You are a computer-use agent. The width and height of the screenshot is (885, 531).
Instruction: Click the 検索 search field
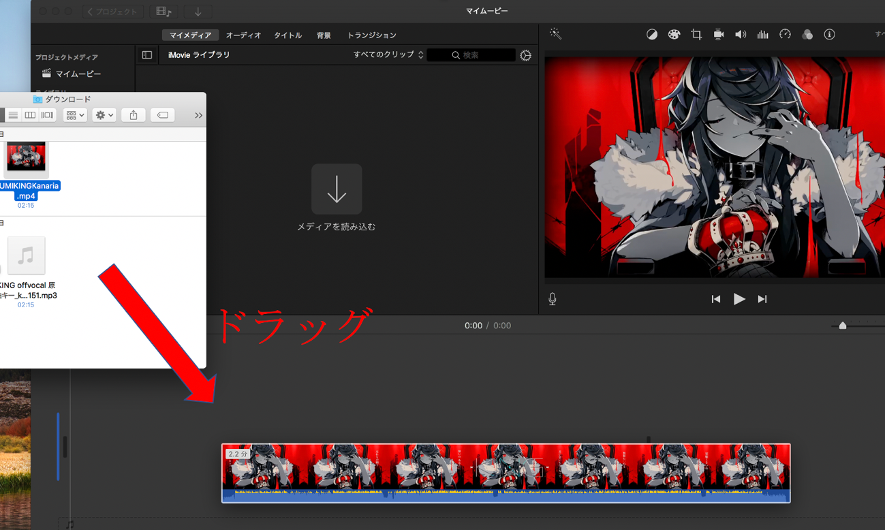click(471, 55)
